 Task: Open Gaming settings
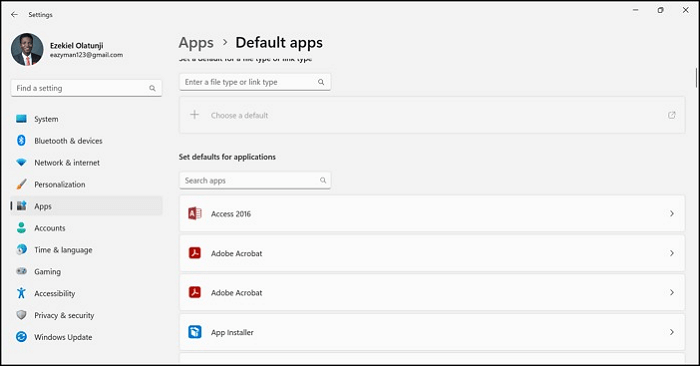(86, 272)
